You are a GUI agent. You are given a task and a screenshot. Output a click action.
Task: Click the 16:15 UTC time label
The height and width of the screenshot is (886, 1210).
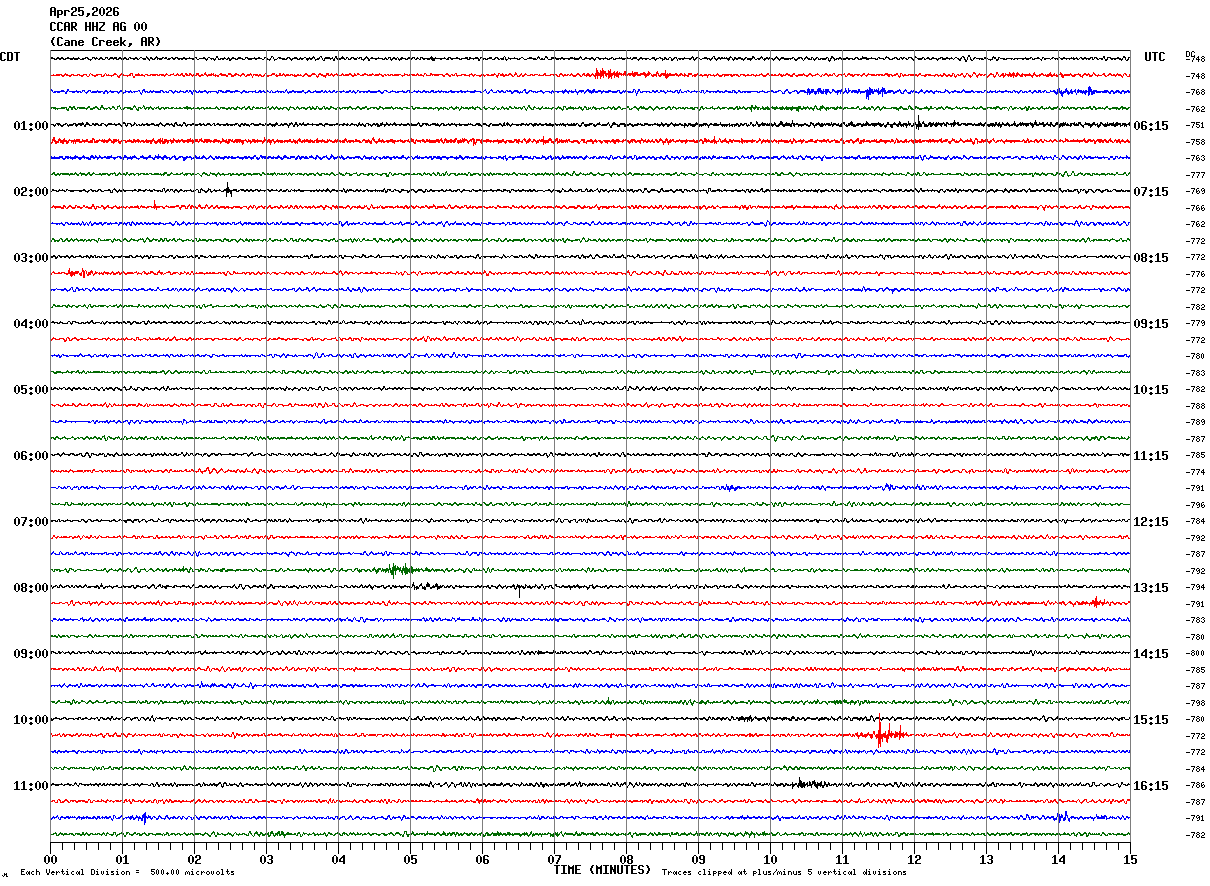[x=1152, y=786]
